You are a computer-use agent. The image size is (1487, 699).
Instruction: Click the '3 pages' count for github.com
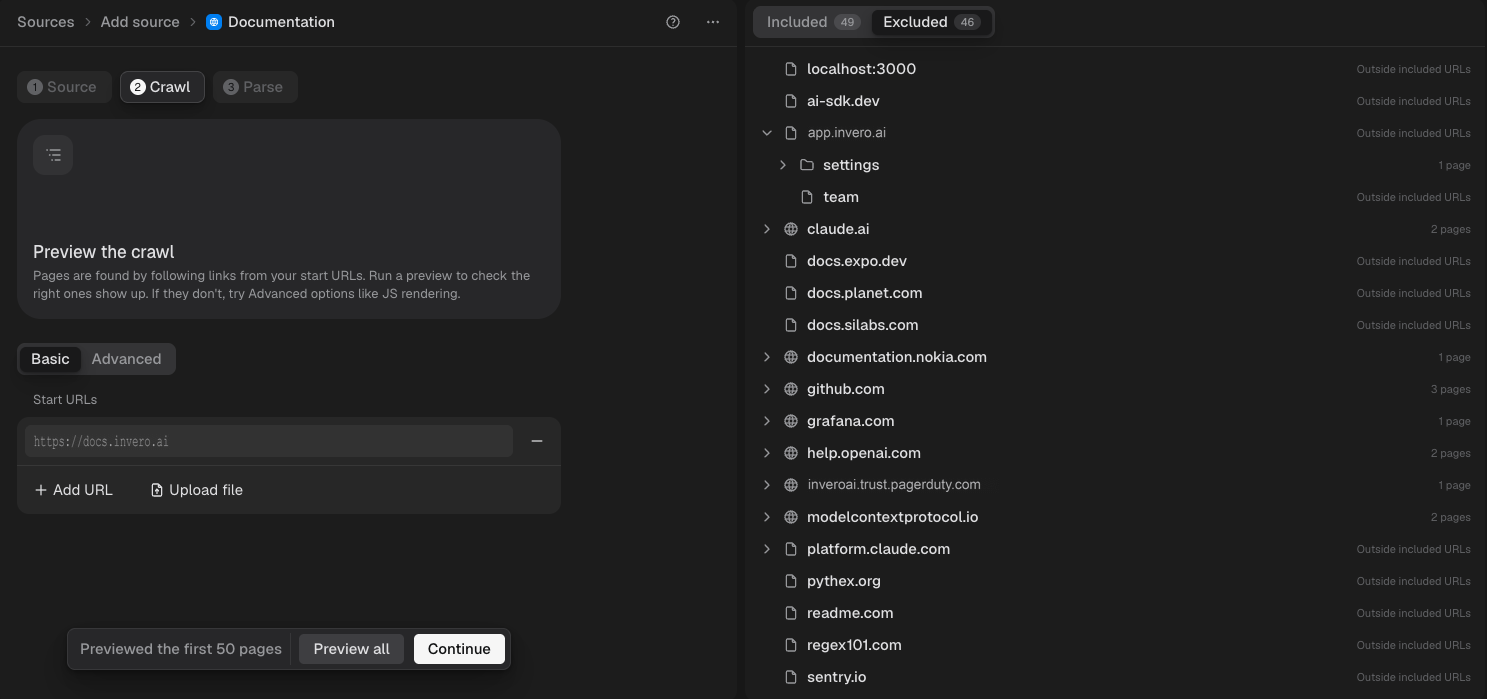point(1449,389)
